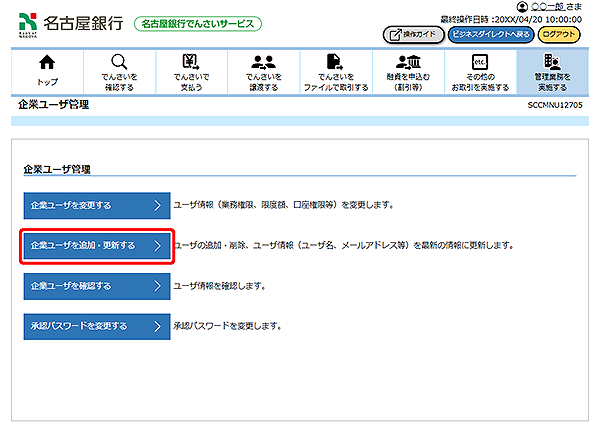Open 融資を申込む(割引等) bank icon
Image resolution: width=600 pixels, height=427 pixels.
click(408, 62)
